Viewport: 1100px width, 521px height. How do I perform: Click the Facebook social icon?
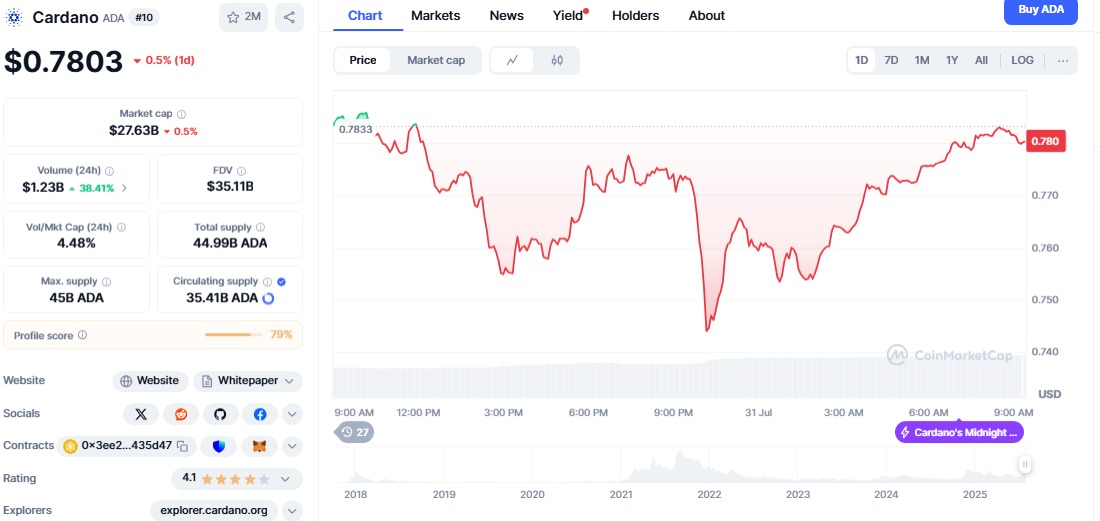[259, 413]
